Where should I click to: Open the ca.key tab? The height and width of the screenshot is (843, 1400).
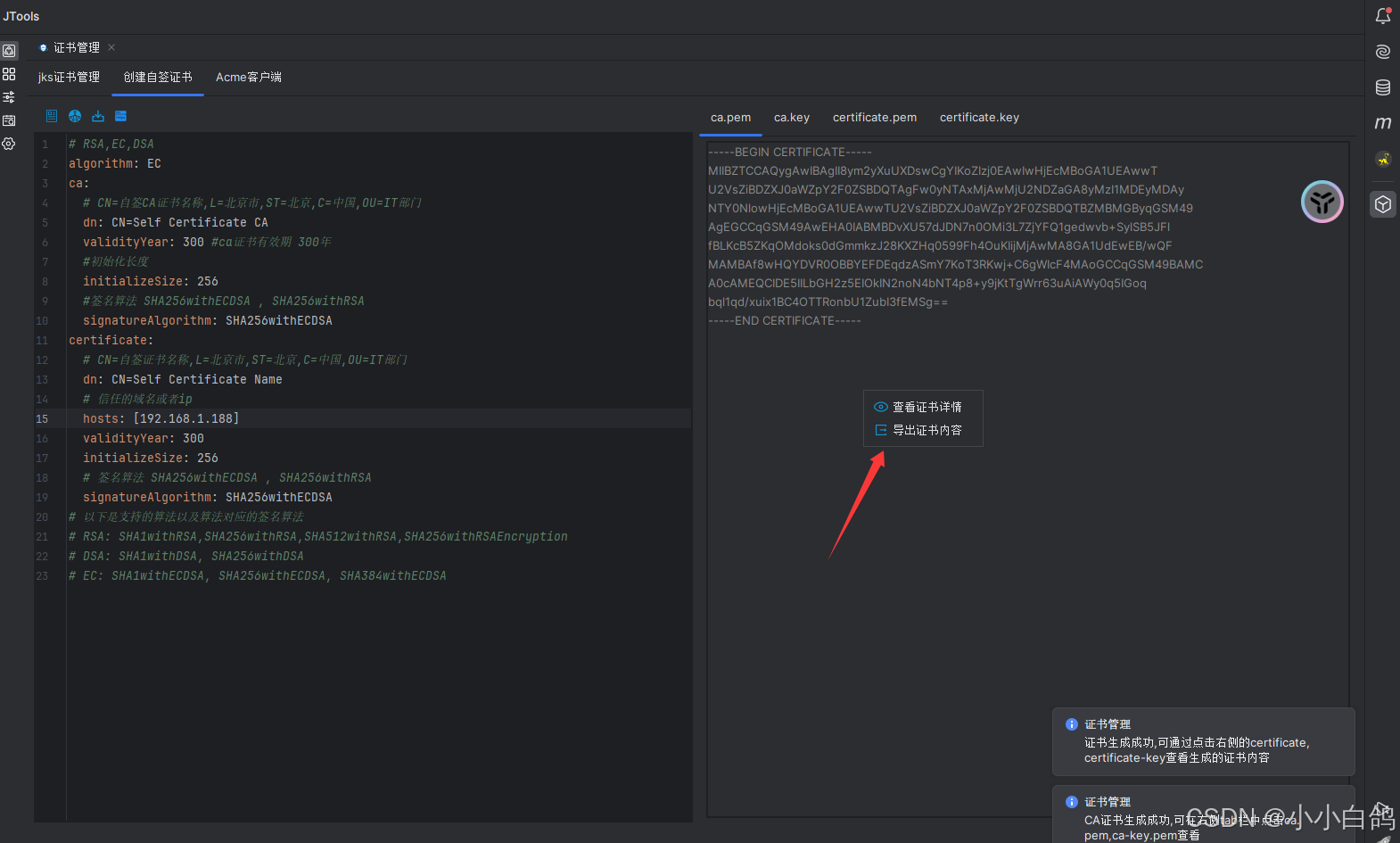click(x=791, y=118)
